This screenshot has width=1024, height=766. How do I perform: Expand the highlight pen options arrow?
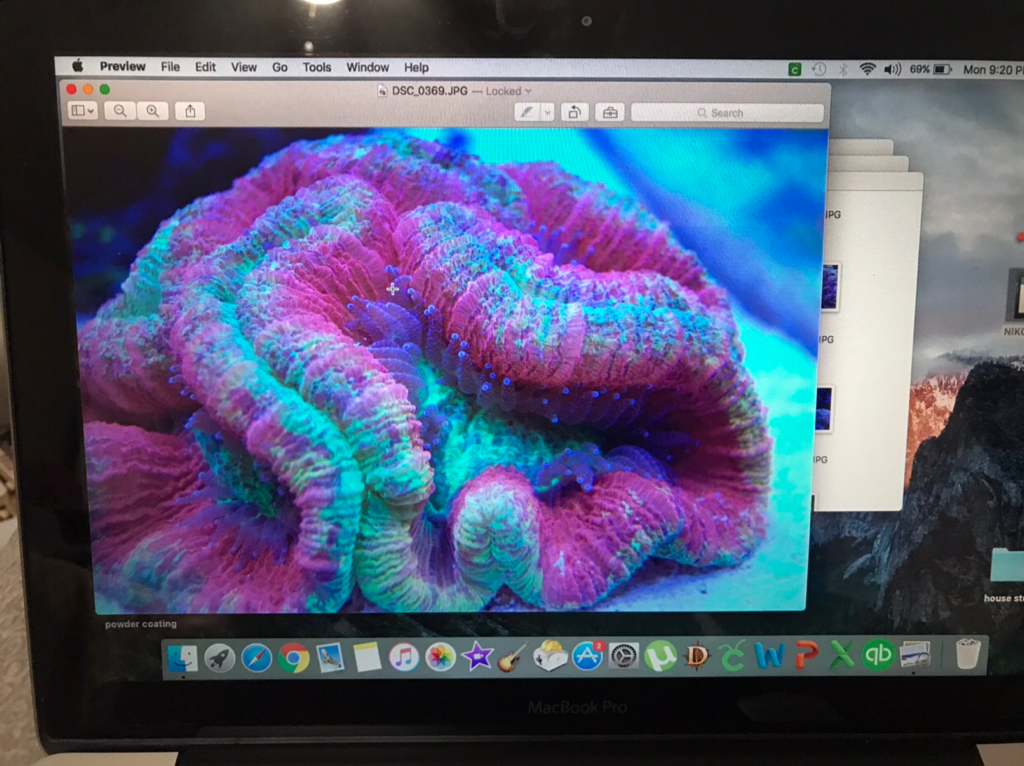(547, 112)
